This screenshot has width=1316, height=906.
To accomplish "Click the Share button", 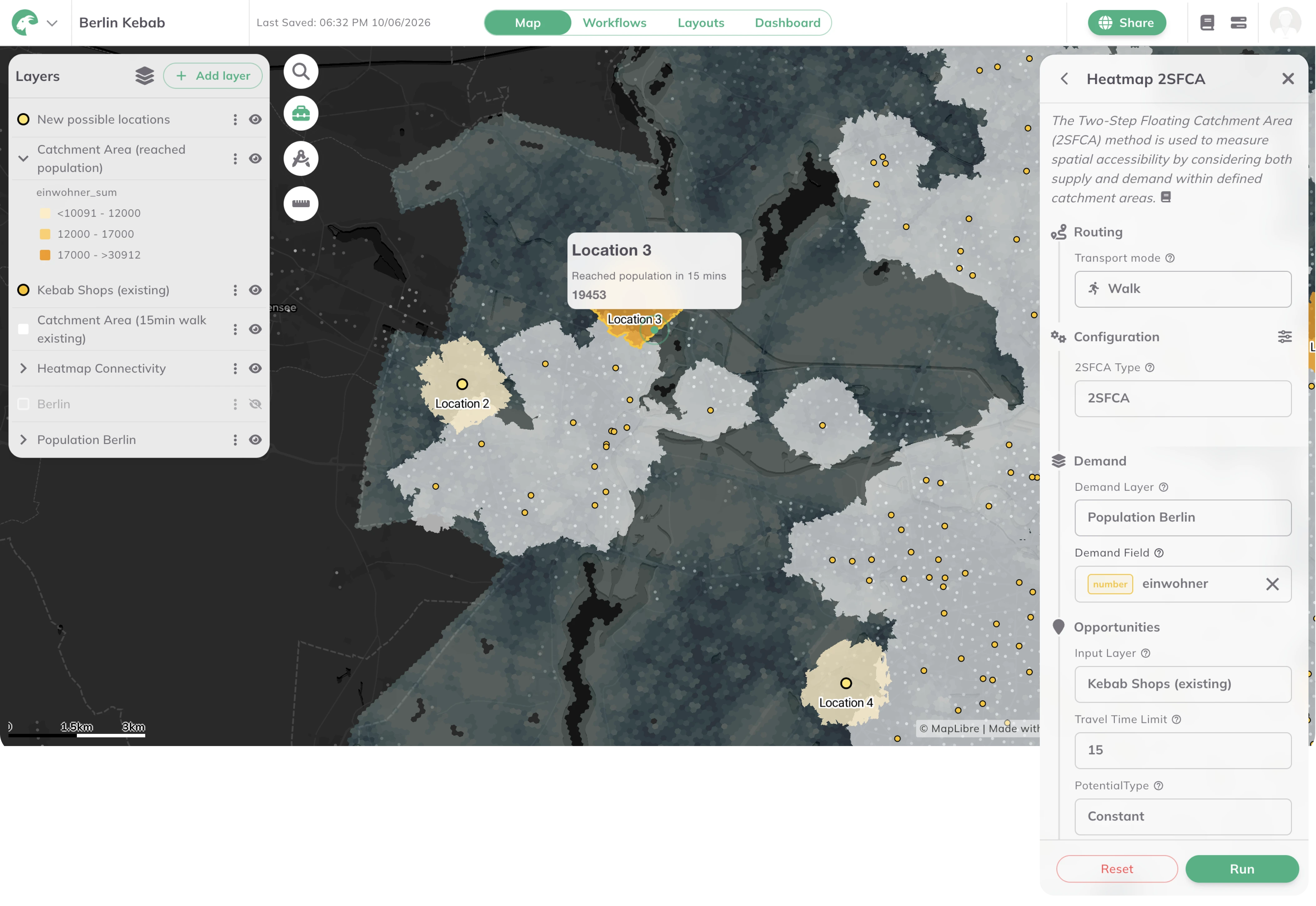I will [x=1126, y=23].
